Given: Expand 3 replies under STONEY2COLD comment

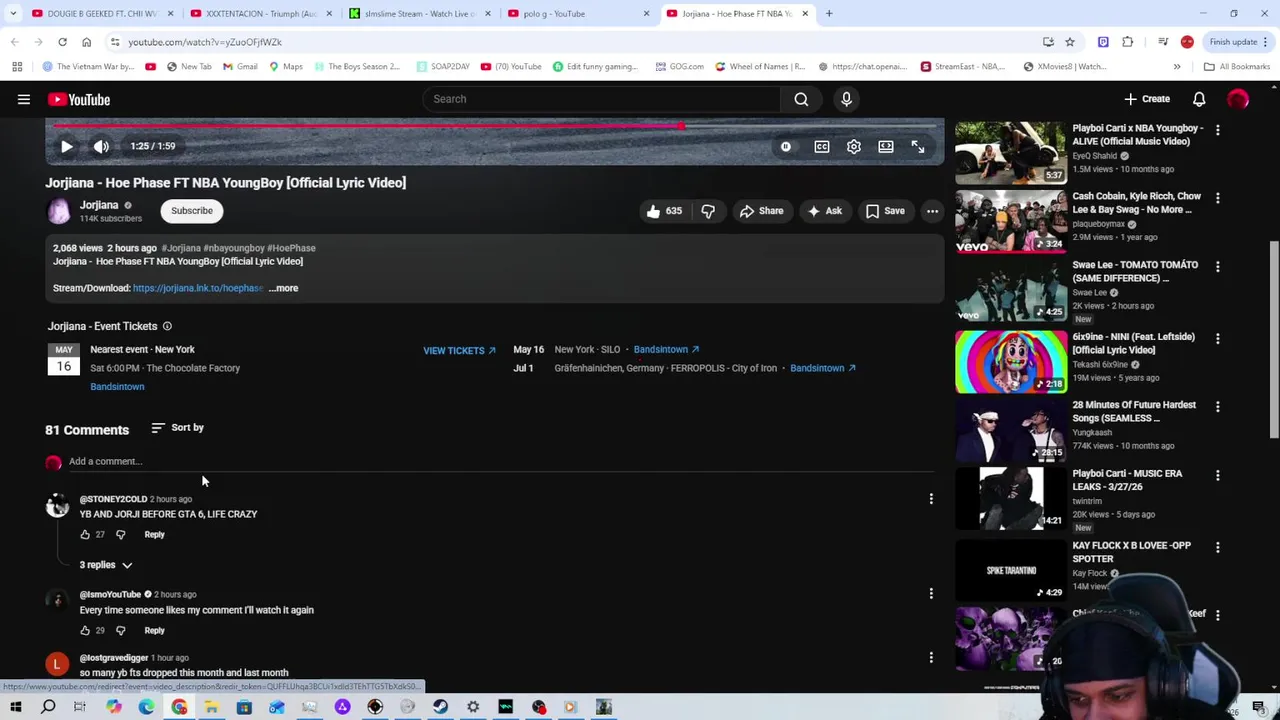Looking at the screenshot, I should pyautogui.click(x=106, y=565).
